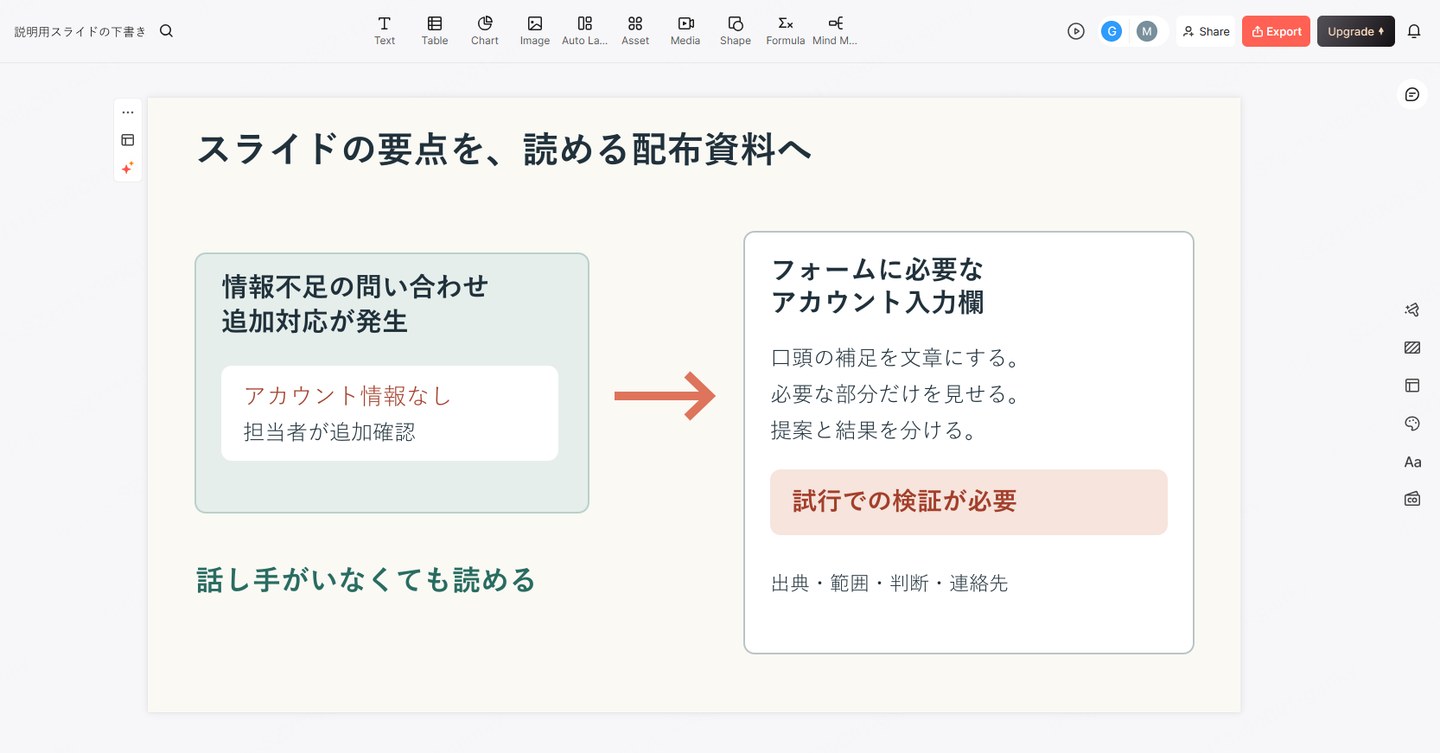The image size is (1440, 753).
Task: Click the Export button
Action: [x=1276, y=31]
